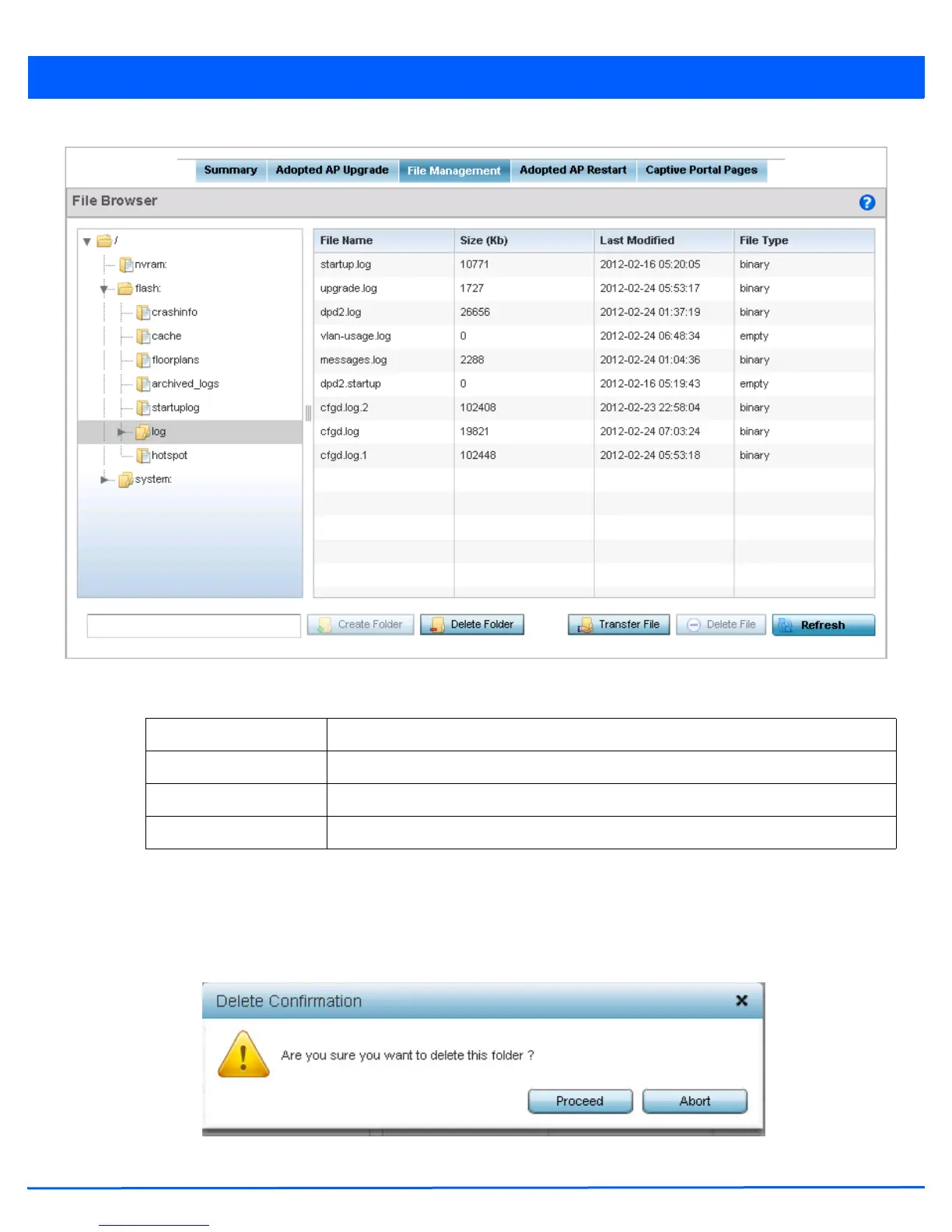Screen dimensions: 952x1232
Task: Click Proceed in Delete Confirmation dialog
Action: 580,1101
